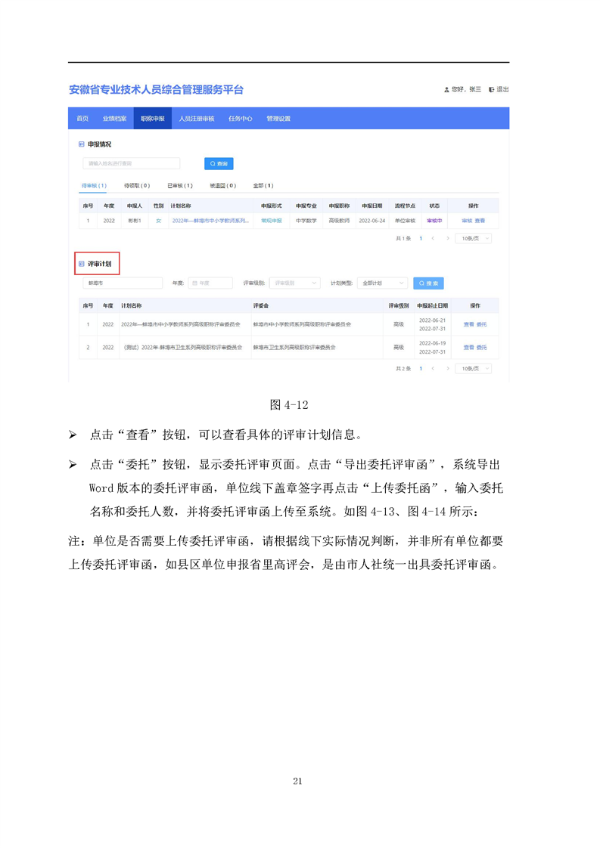Screen dimensions: 600x848
Task: Click the 退出 logout icon
Action: [x=492, y=90]
